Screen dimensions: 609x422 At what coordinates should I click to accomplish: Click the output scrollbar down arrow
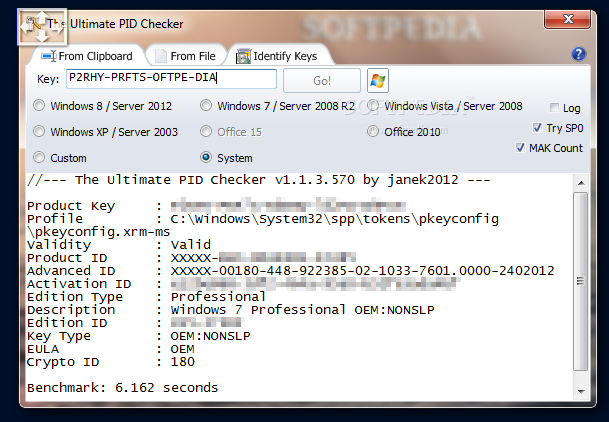pos(581,391)
